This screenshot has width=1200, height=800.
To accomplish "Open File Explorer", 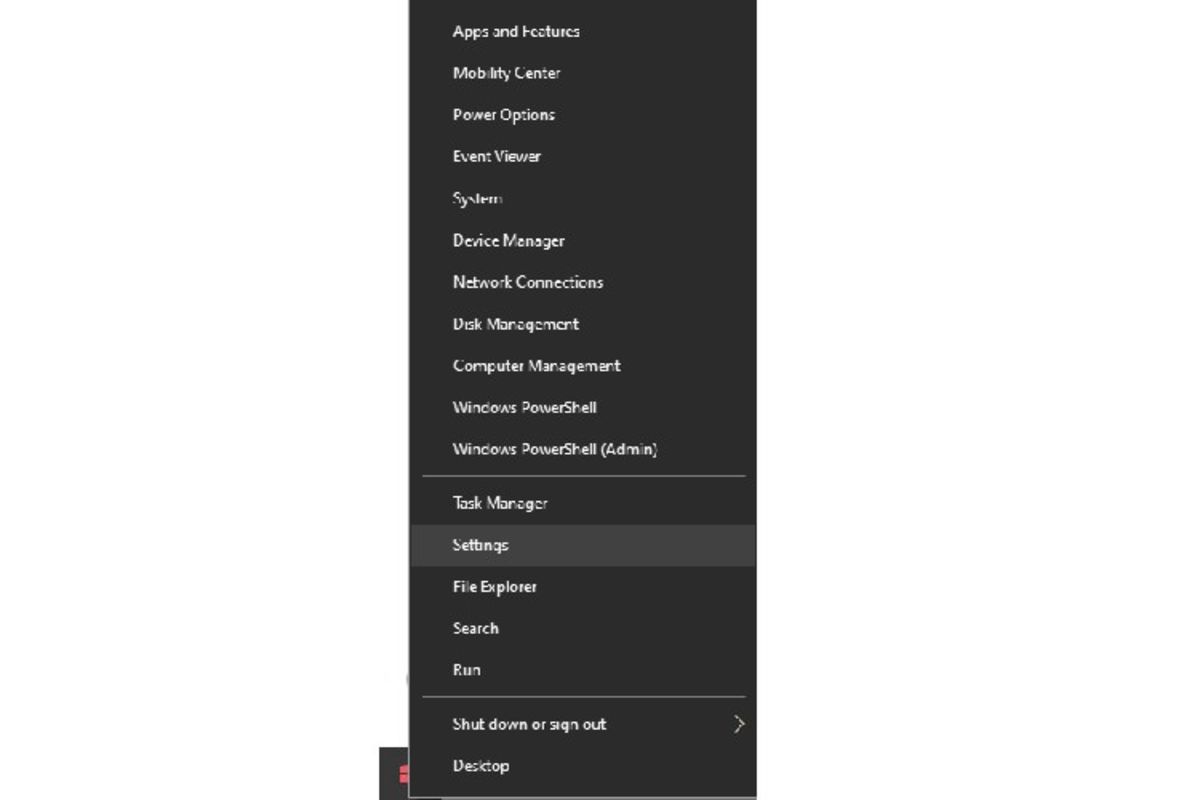I will click(494, 587).
